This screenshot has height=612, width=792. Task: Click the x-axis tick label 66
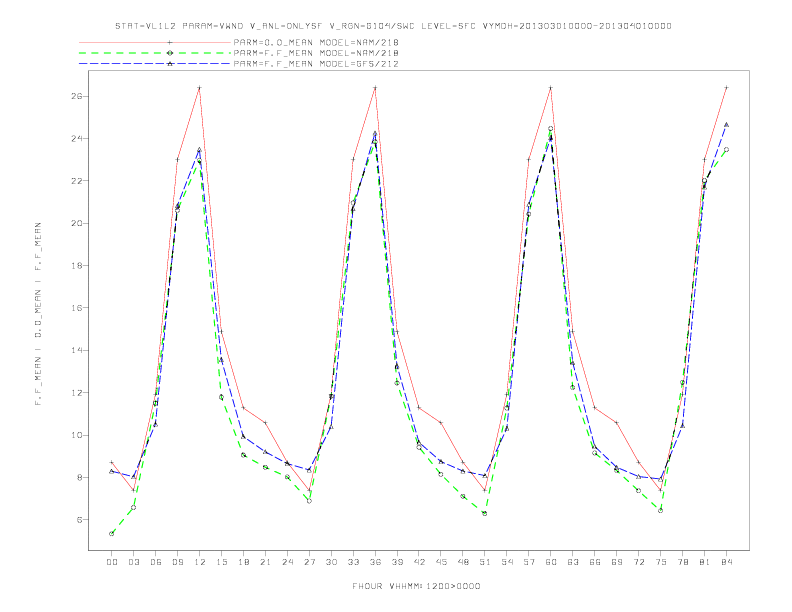pyautogui.click(x=595, y=562)
